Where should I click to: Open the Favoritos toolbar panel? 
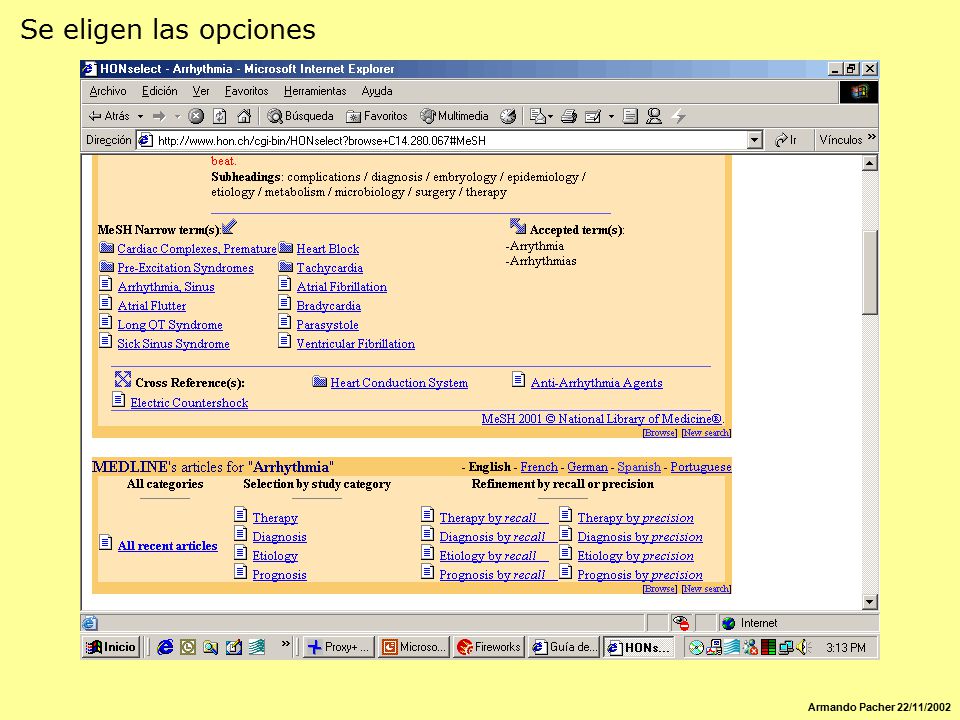[x=377, y=116]
